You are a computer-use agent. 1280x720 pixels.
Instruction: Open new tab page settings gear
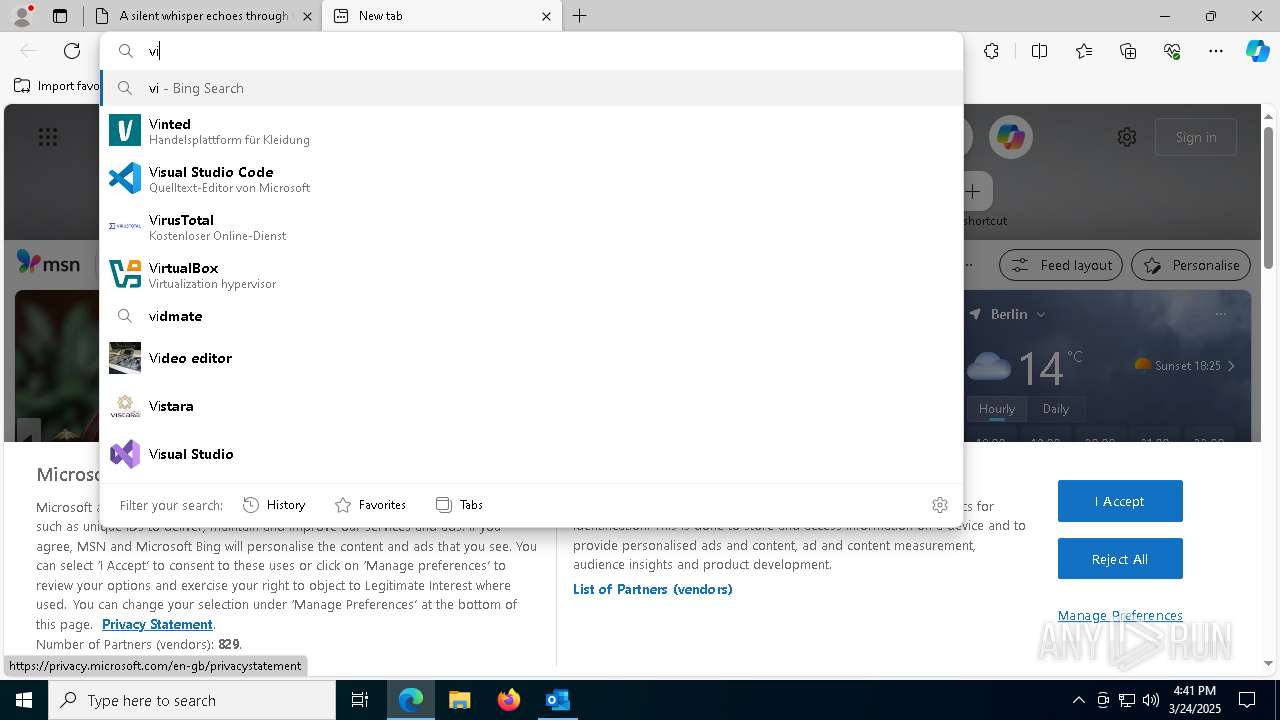1127,137
